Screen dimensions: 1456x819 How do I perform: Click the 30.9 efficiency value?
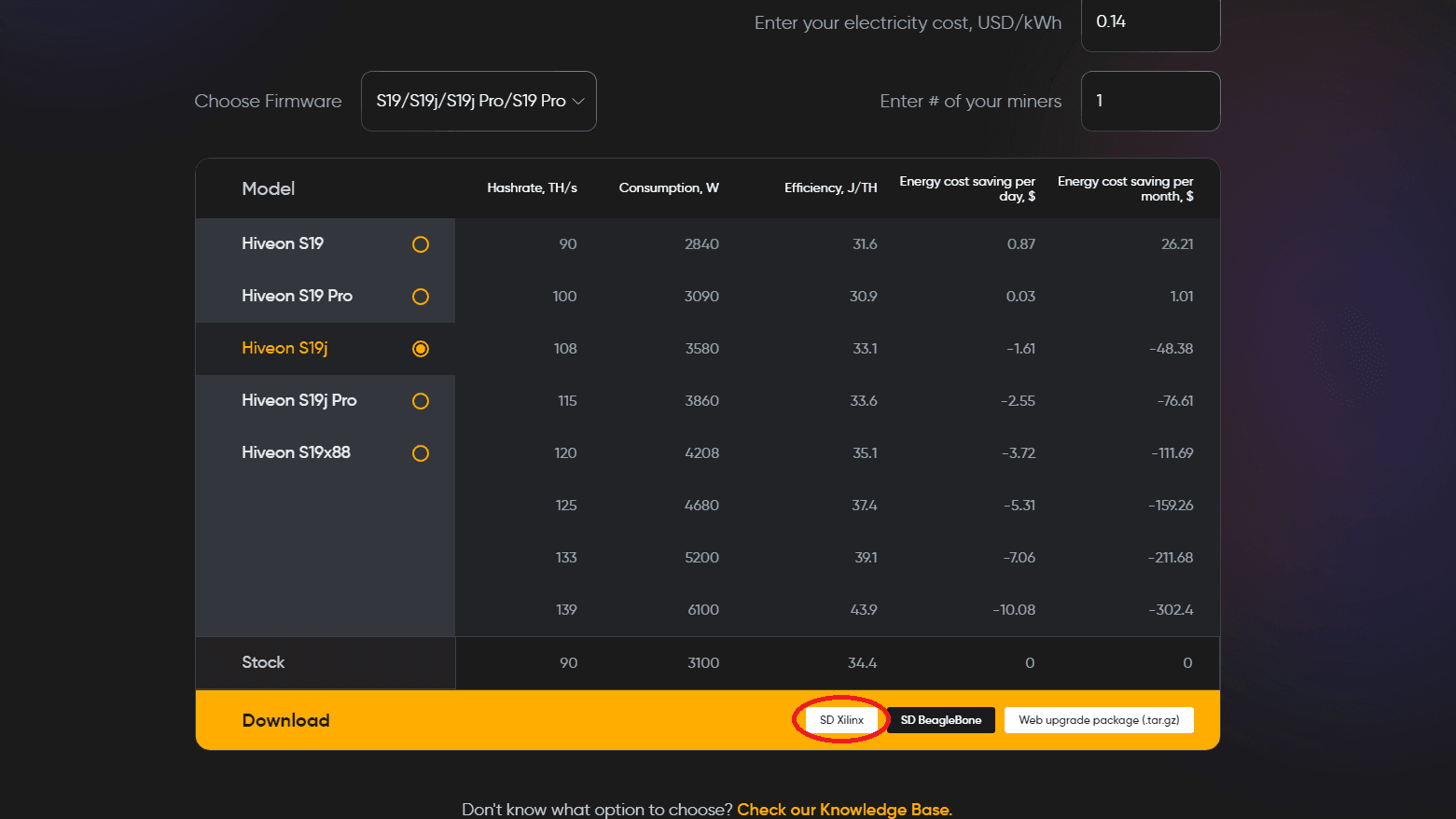tap(863, 296)
